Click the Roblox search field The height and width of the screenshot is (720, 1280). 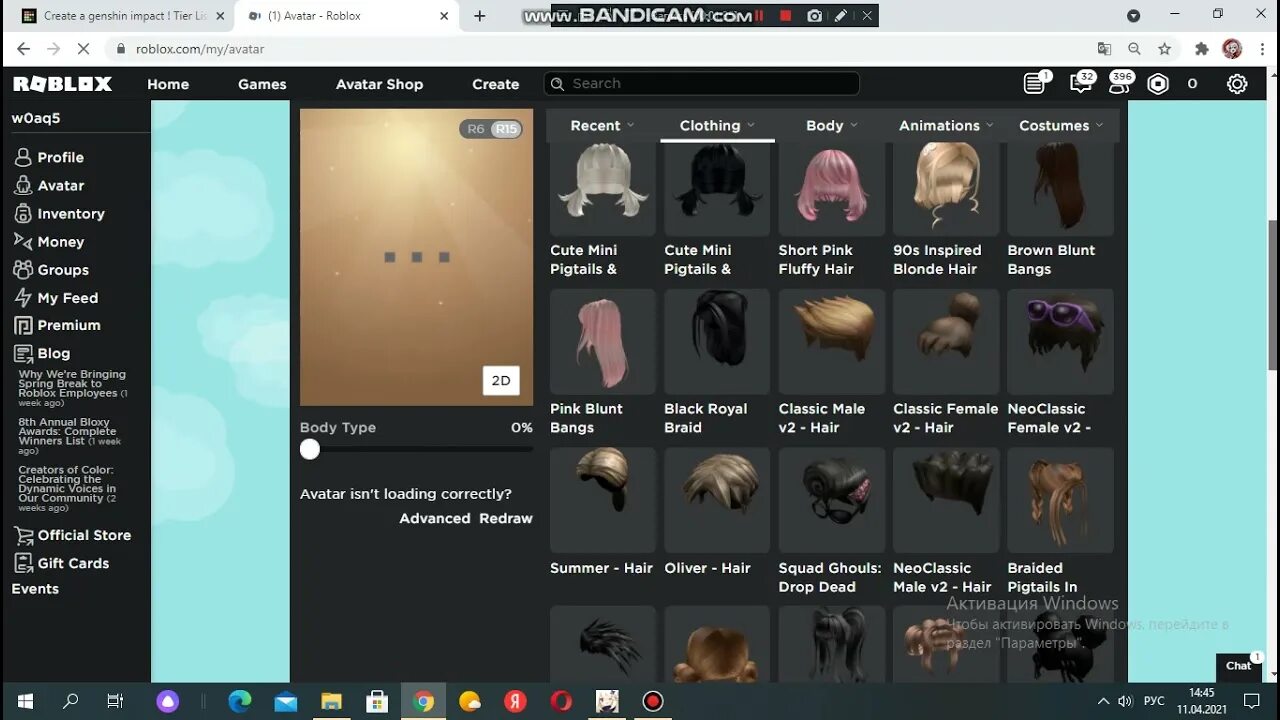tap(702, 84)
